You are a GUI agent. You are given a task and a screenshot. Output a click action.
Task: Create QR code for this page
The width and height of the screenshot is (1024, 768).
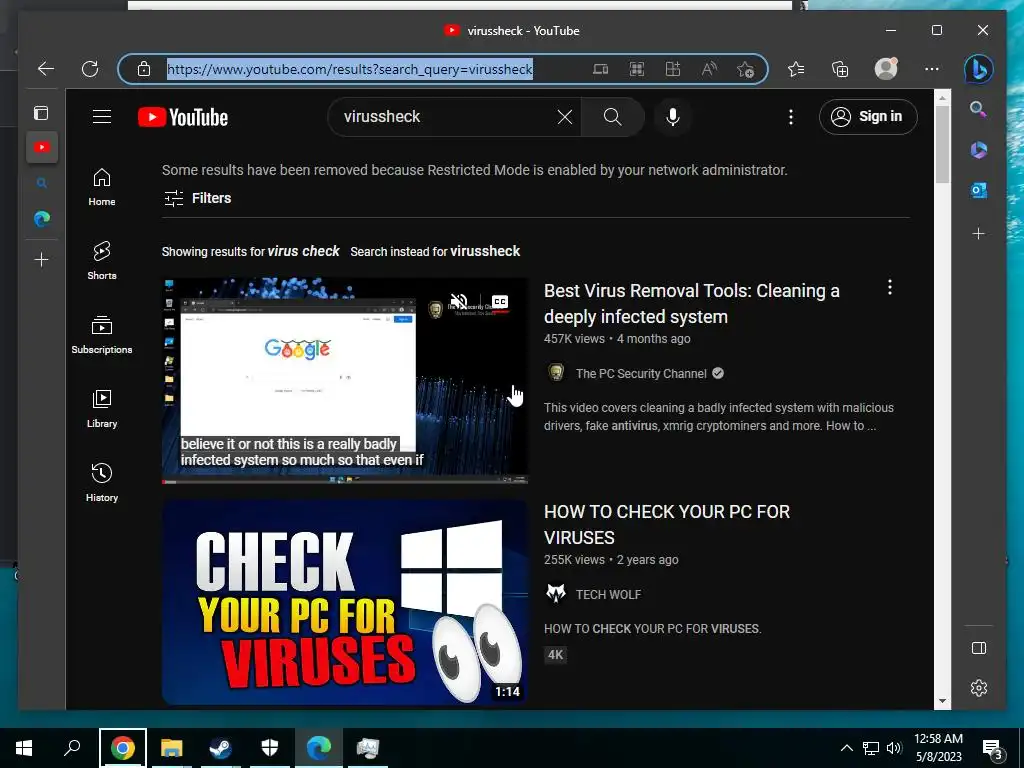point(637,69)
